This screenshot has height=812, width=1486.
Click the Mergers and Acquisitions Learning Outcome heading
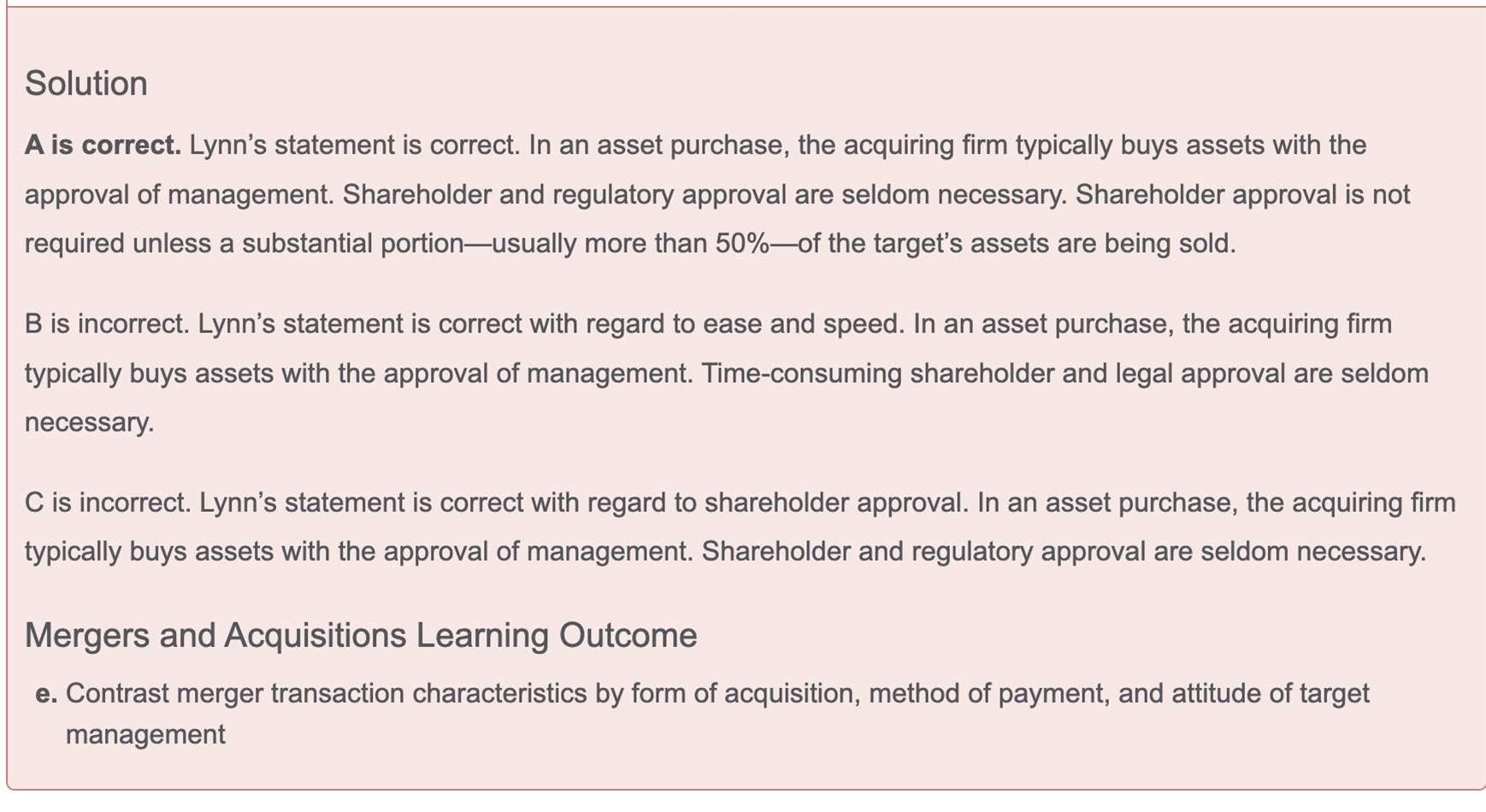pyautogui.click(x=361, y=636)
